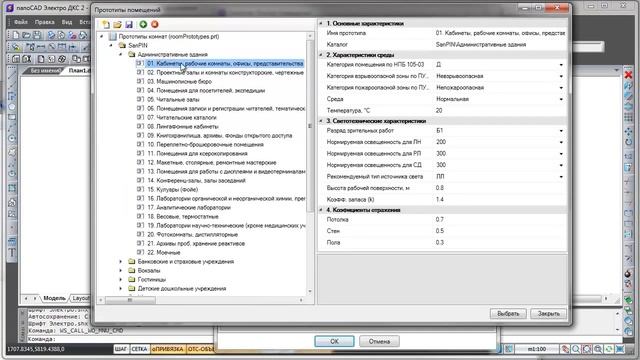Click the zoom window icon in status bar
Viewport: 640px width, 360px height.
(587, 349)
